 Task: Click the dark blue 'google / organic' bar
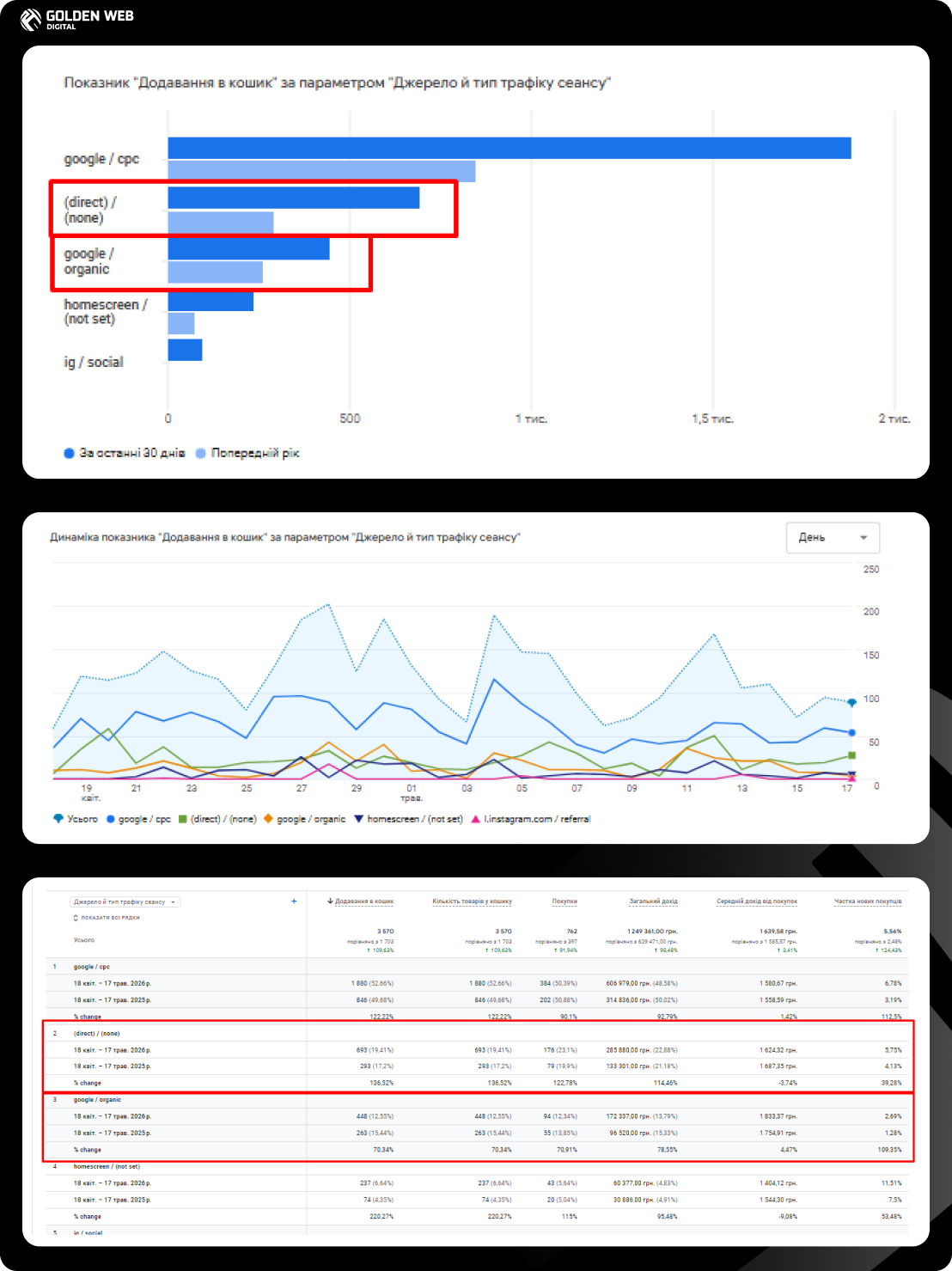249,249
